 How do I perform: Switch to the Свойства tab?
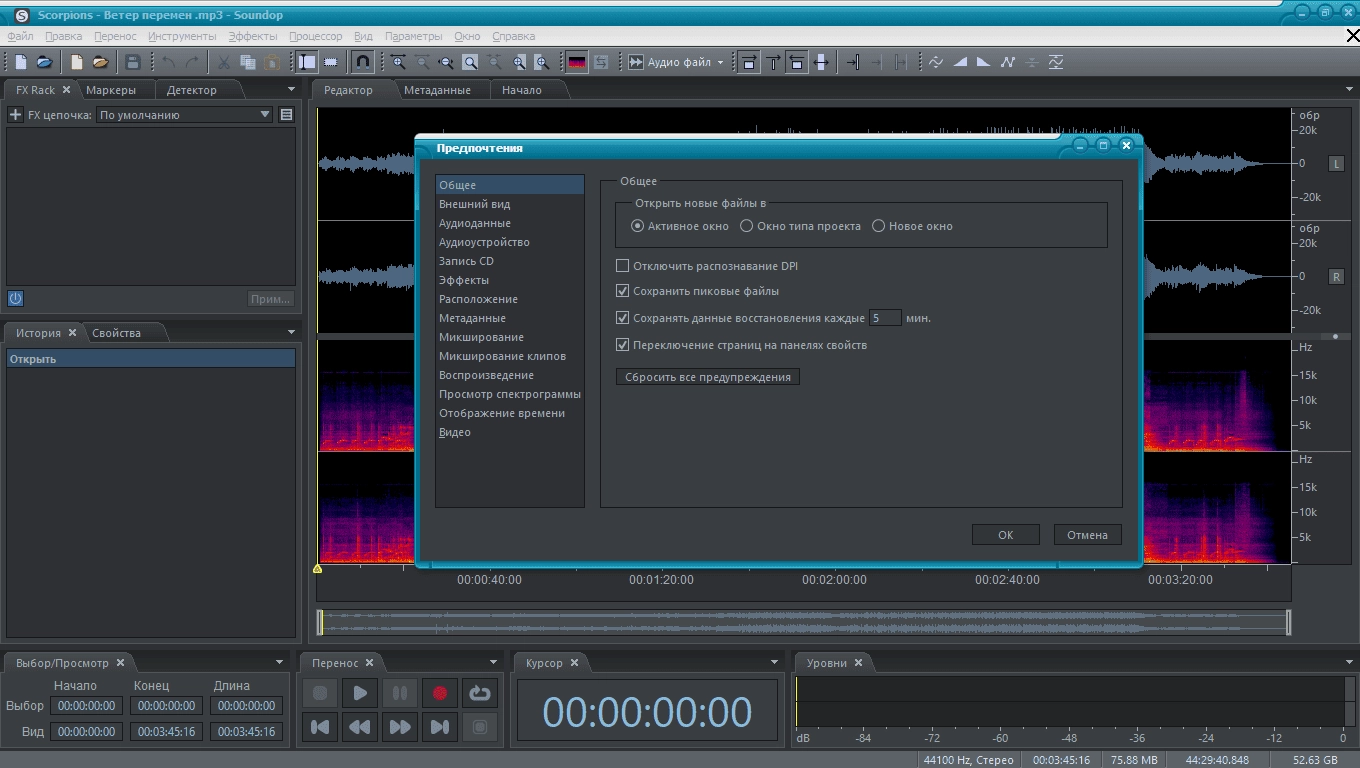(x=116, y=333)
